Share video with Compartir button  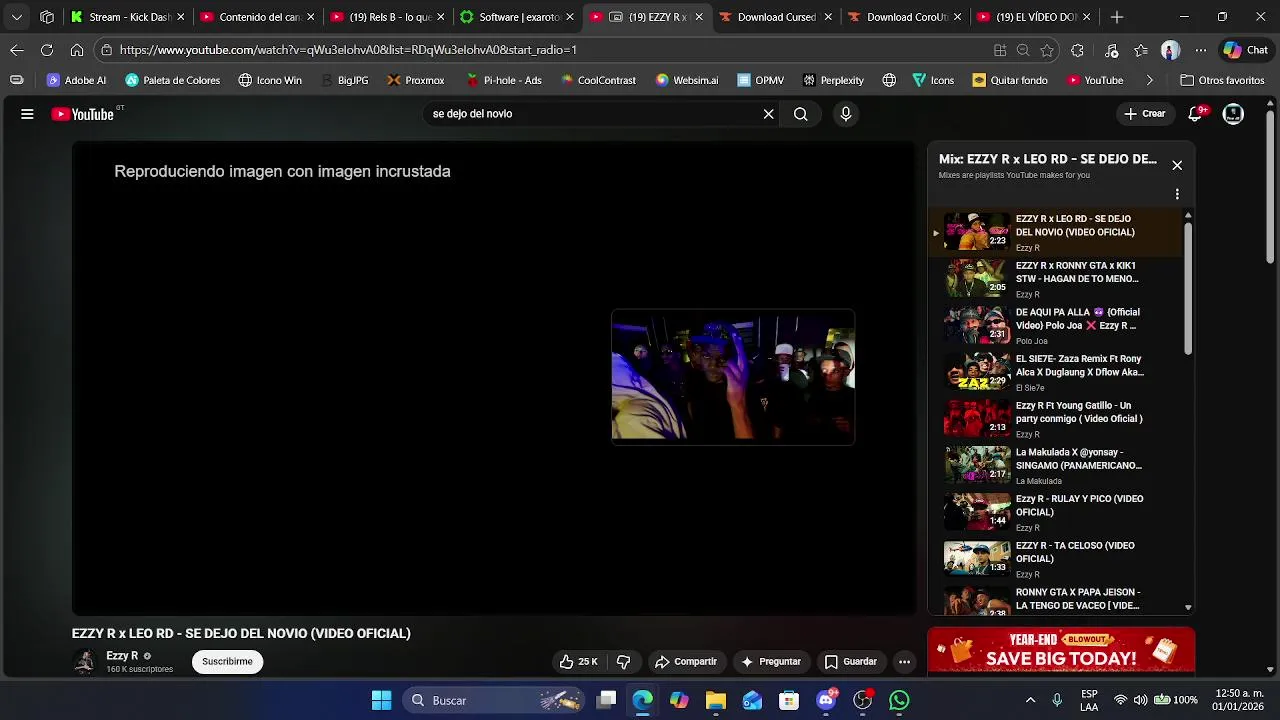686,661
